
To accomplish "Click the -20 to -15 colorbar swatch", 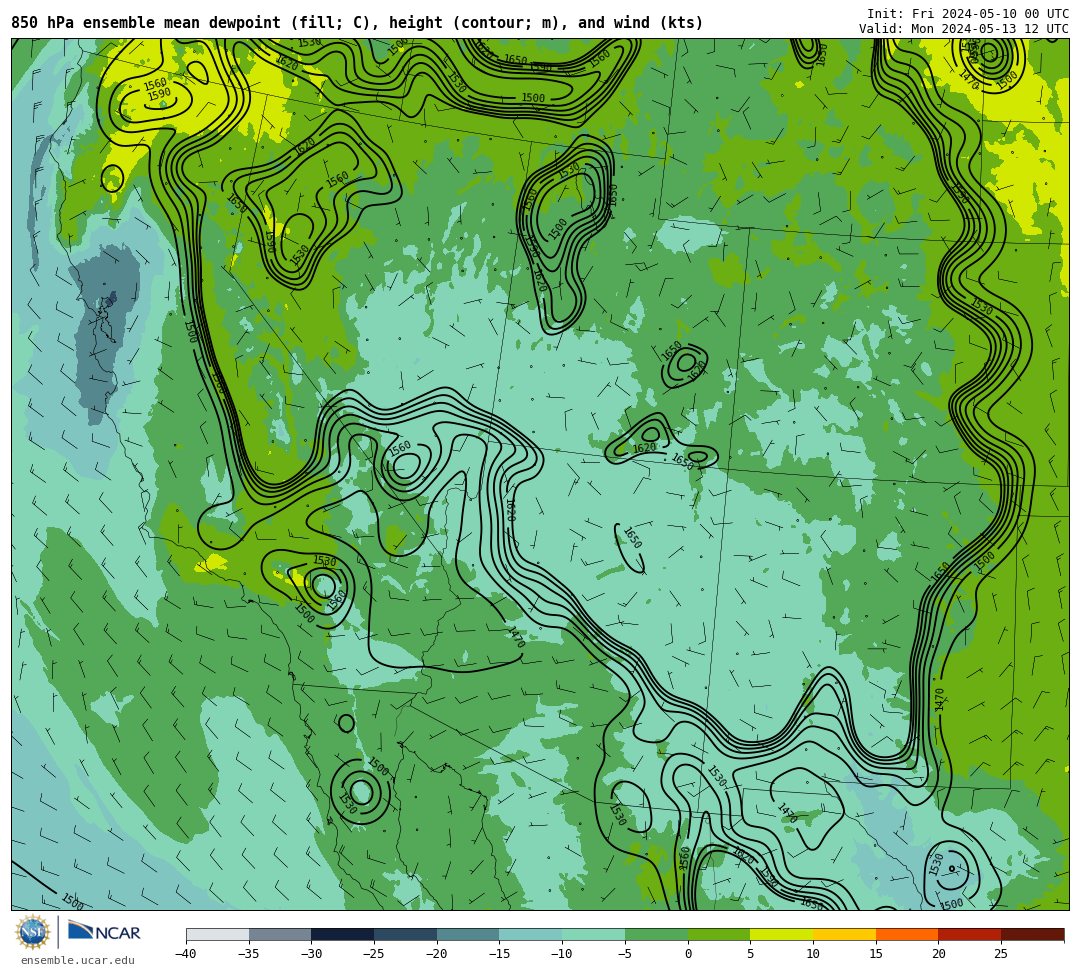I will [x=468, y=934].
